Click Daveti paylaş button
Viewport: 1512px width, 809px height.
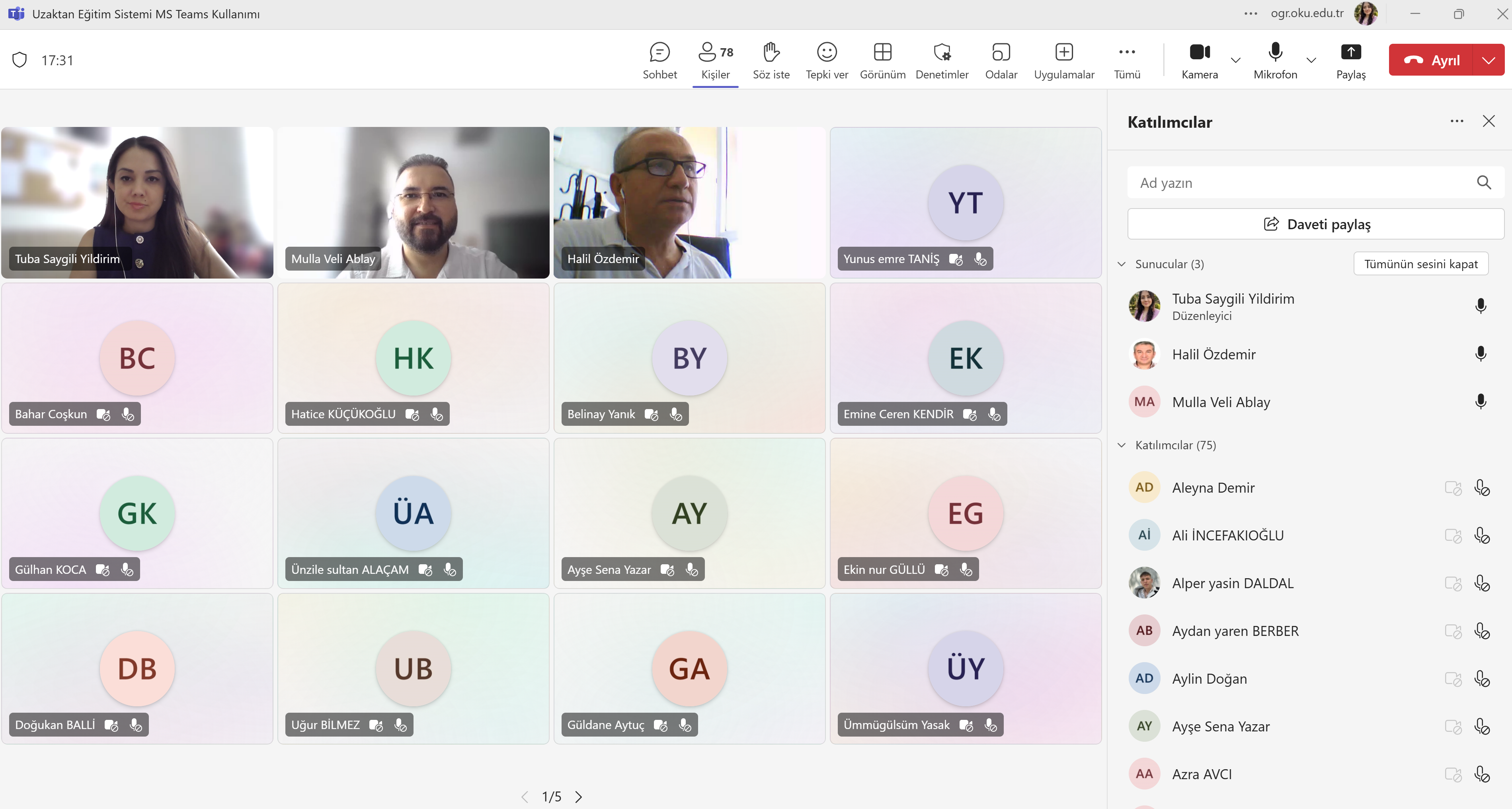tap(1315, 224)
